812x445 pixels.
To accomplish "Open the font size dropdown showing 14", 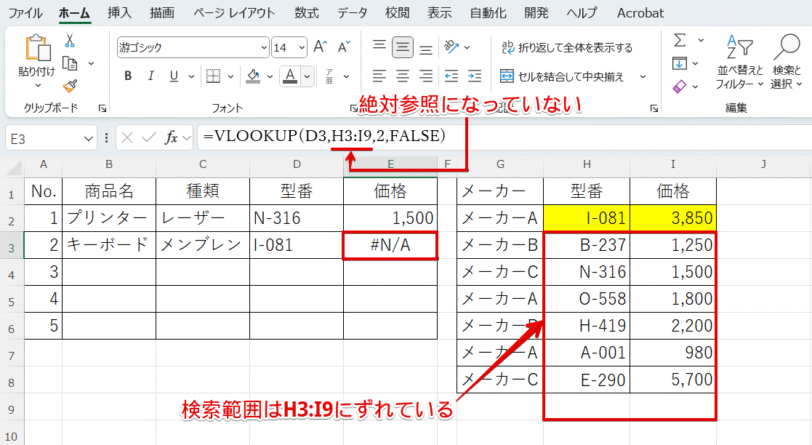I will [x=302, y=48].
